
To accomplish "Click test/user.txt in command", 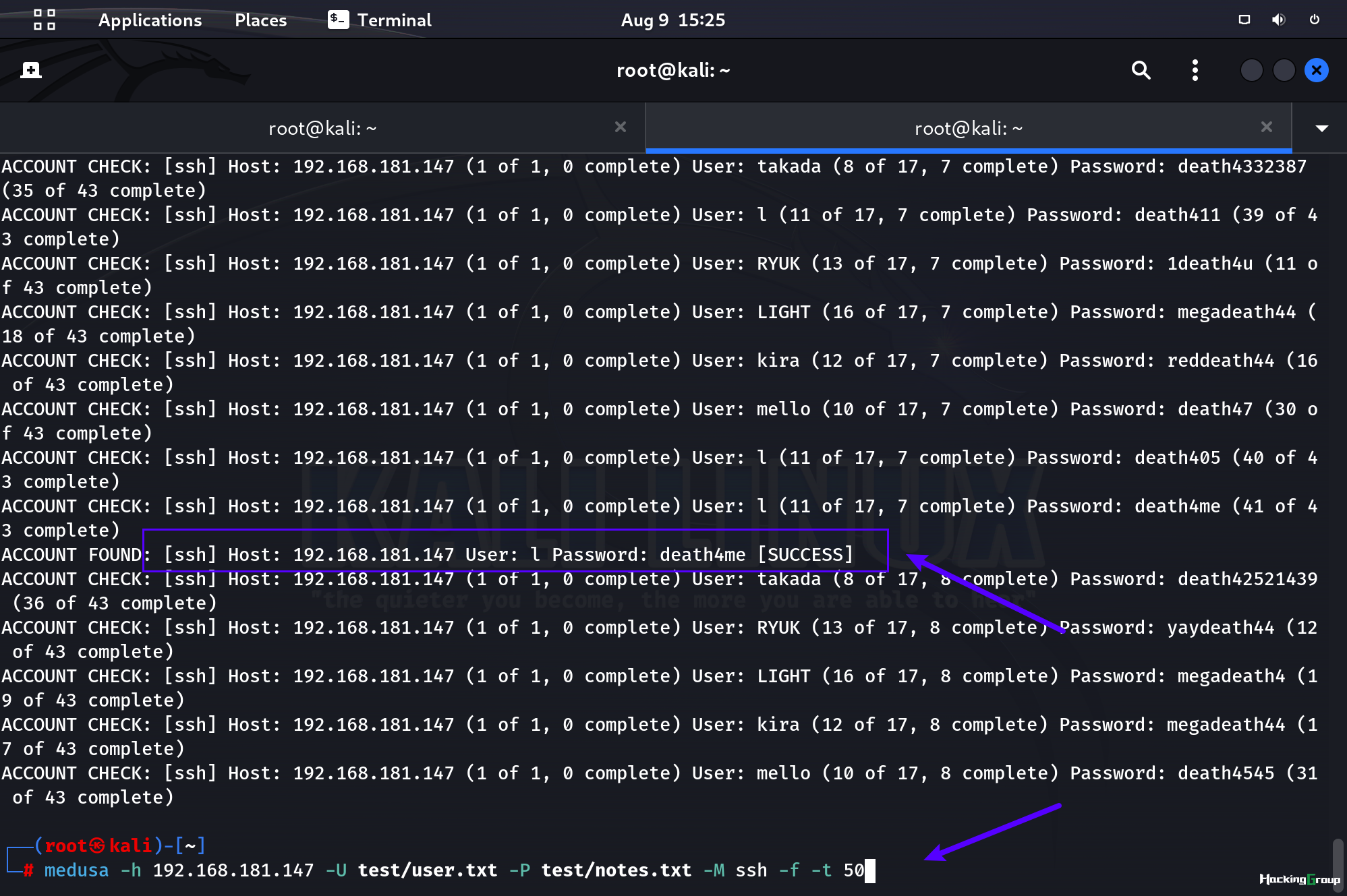I will point(427,870).
